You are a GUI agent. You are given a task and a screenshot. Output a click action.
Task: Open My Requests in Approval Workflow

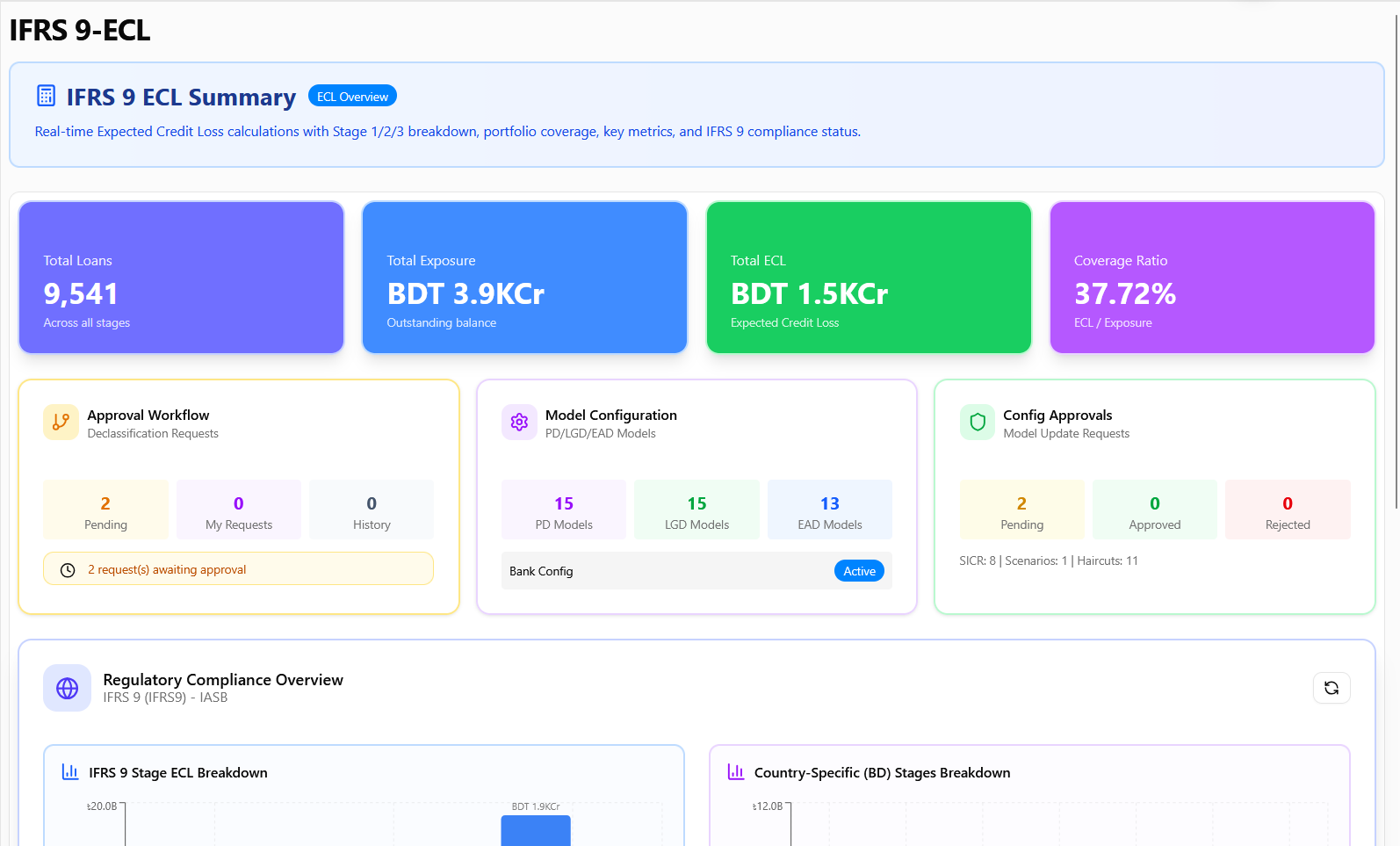239,510
